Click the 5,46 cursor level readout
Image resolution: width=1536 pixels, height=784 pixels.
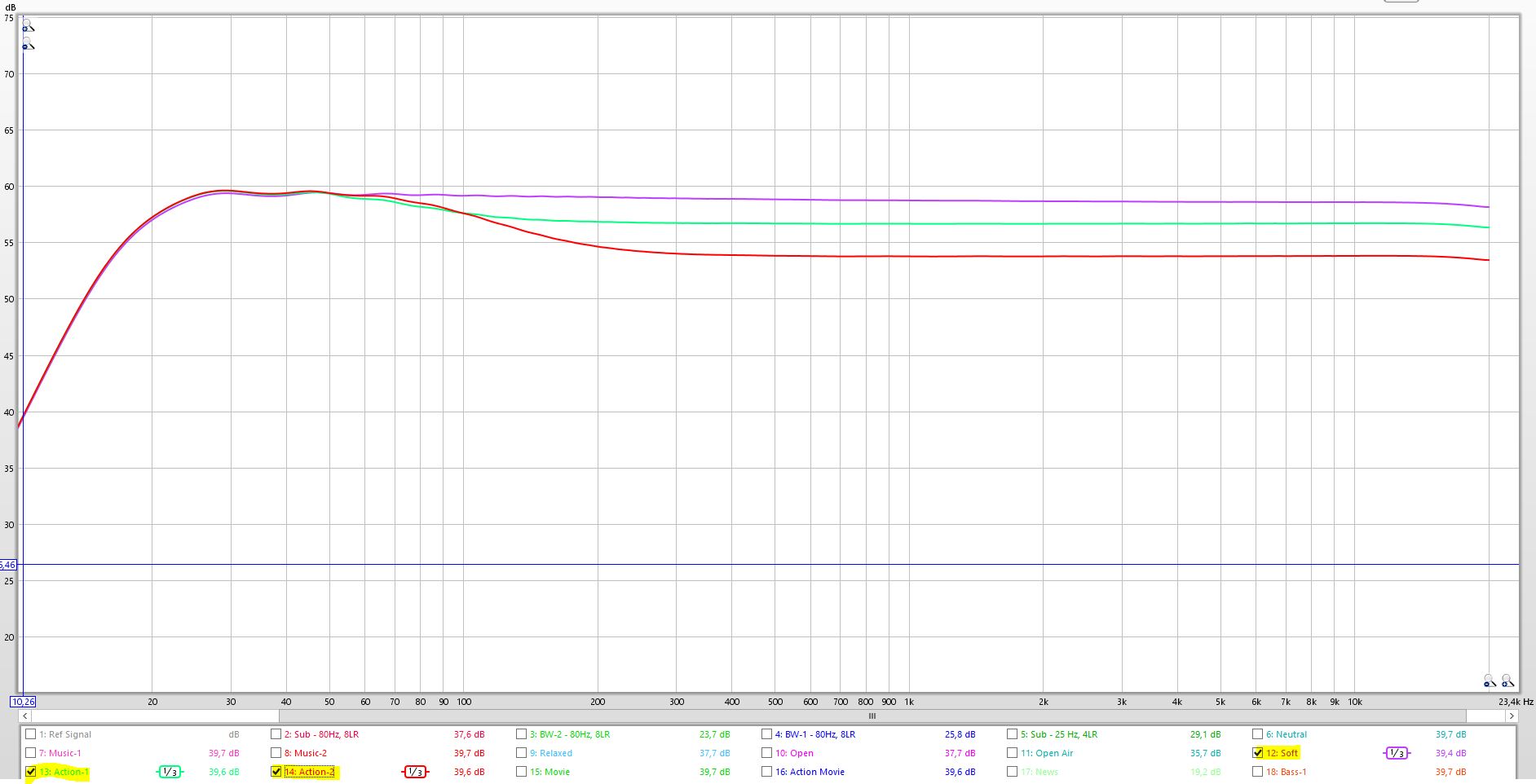coord(7,565)
